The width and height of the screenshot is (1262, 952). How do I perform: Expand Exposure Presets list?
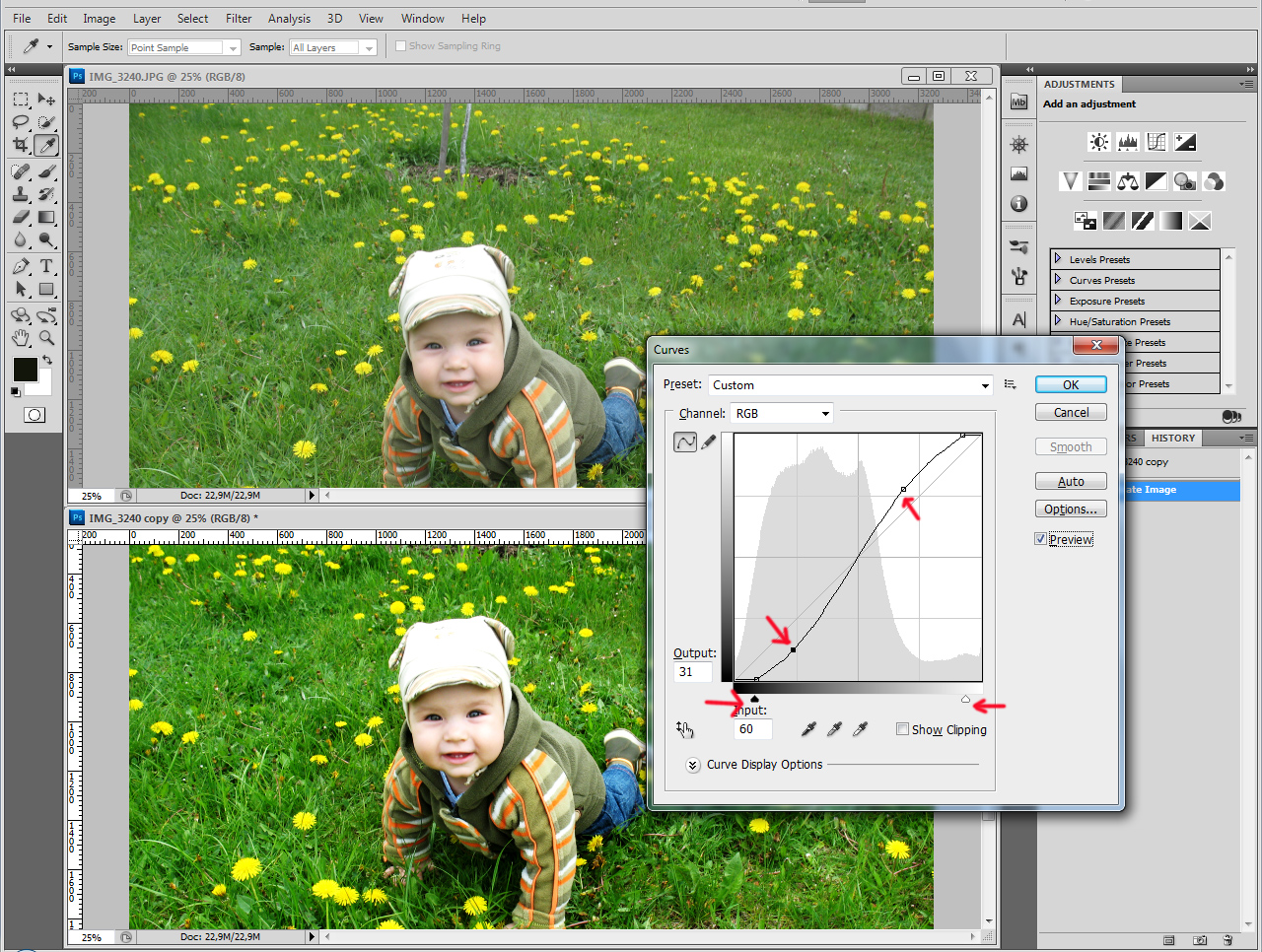[1058, 301]
